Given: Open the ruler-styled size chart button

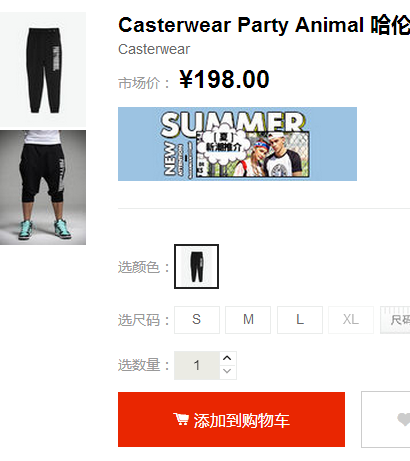Looking at the screenshot, I should click(x=395, y=320).
